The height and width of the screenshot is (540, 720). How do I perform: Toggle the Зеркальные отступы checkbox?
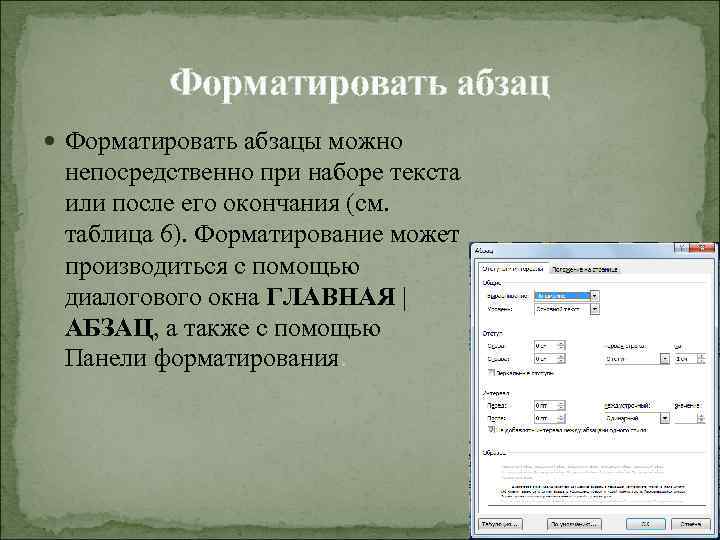(491, 372)
